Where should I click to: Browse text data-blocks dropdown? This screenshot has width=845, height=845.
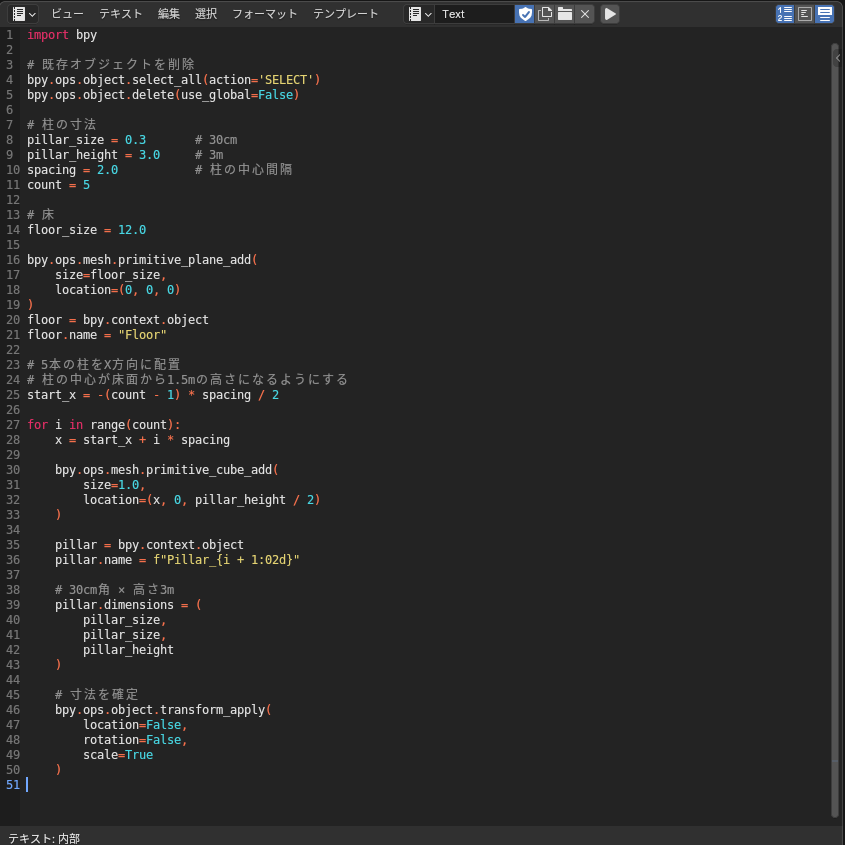coord(420,14)
